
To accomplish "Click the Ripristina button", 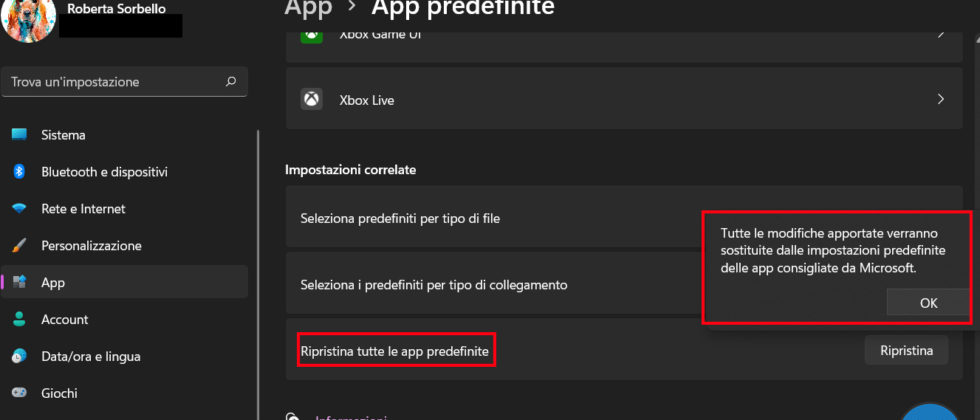I will (906, 350).
